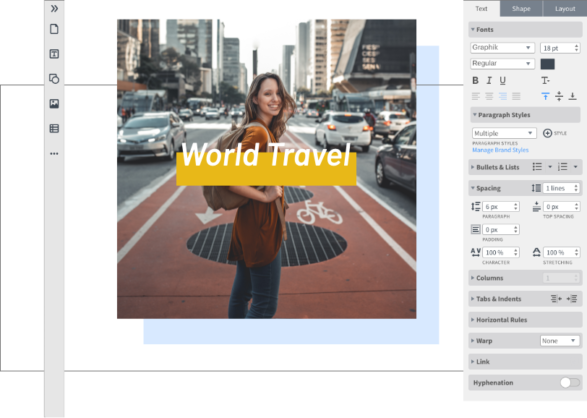Set vertical alignment to top
Image resolution: width=587 pixels, height=418 pixels.
click(x=545, y=96)
